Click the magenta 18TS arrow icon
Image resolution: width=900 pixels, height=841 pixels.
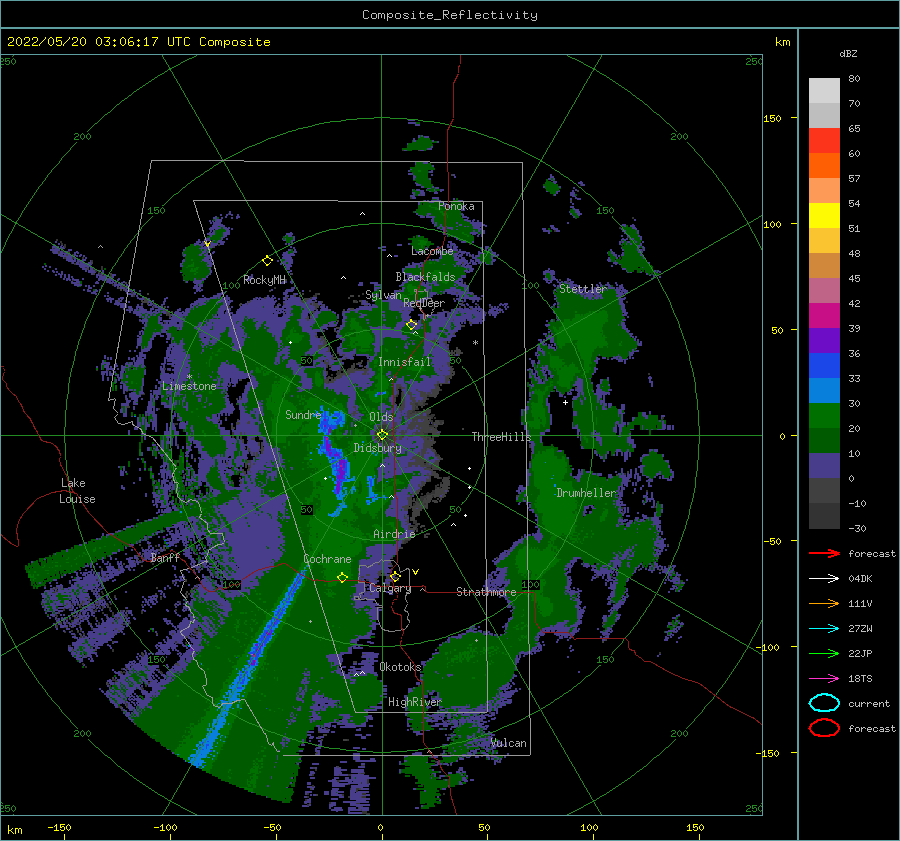(824, 679)
